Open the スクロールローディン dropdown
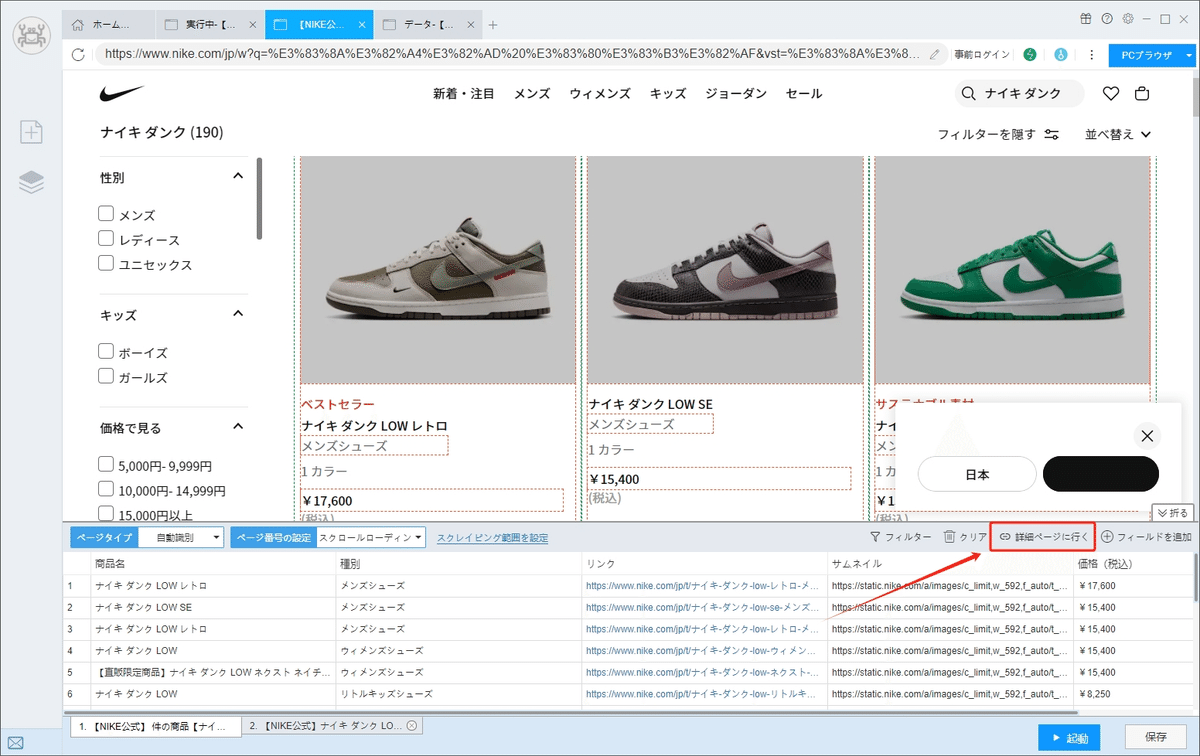The width and height of the screenshot is (1200, 756). point(371,537)
